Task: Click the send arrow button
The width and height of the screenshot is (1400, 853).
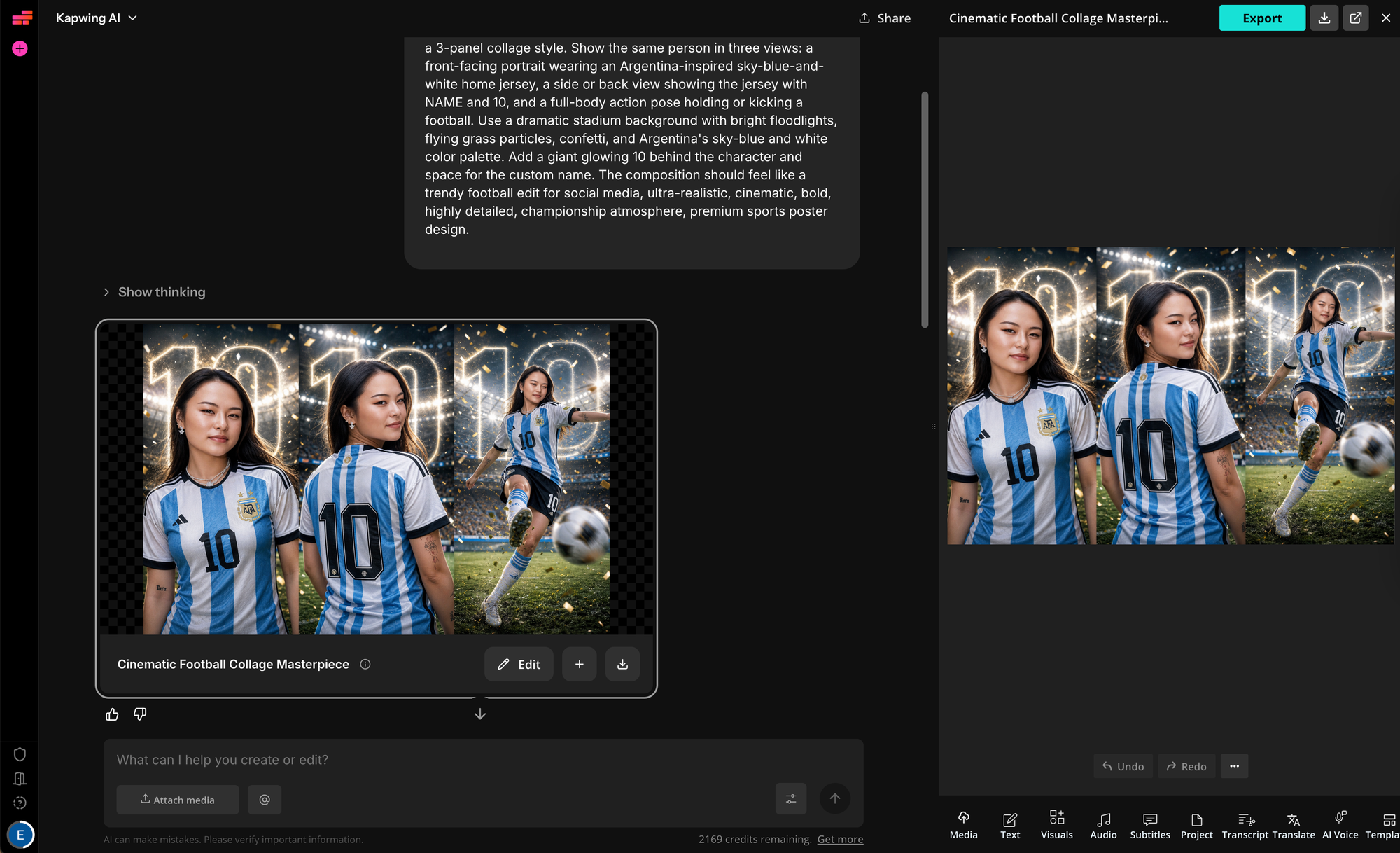Action: click(x=835, y=798)
